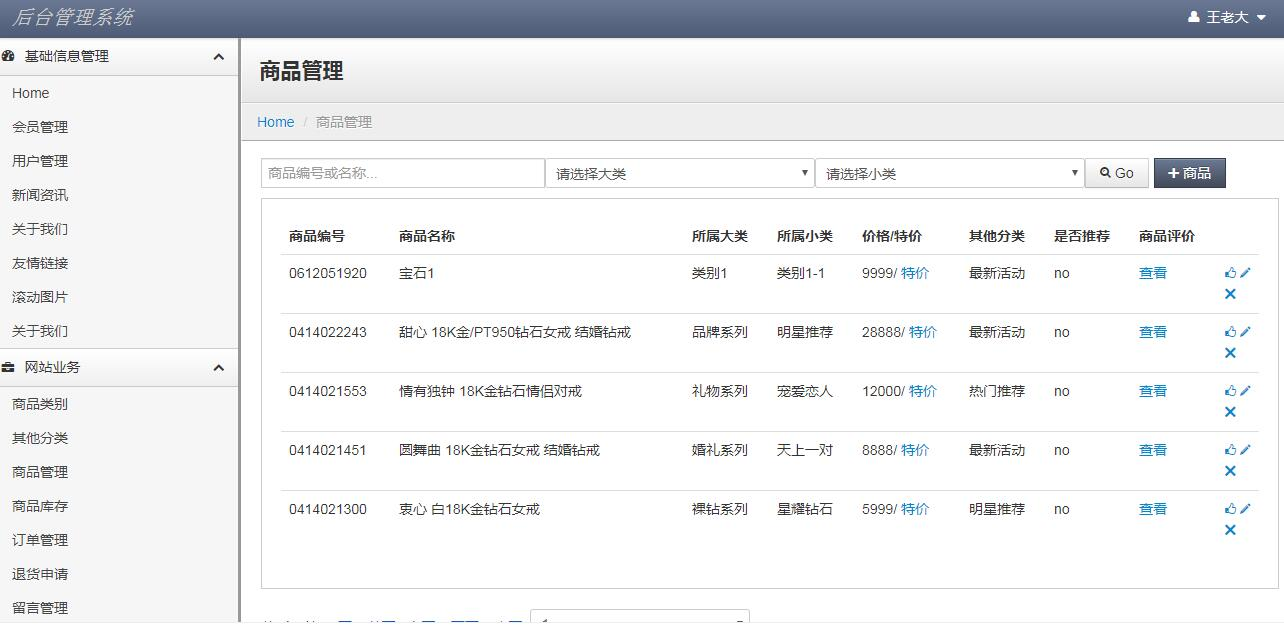Click 特价 link in 5999 row
The width and height of the screenshot is (1284, 625).
[x=915, y=509]
